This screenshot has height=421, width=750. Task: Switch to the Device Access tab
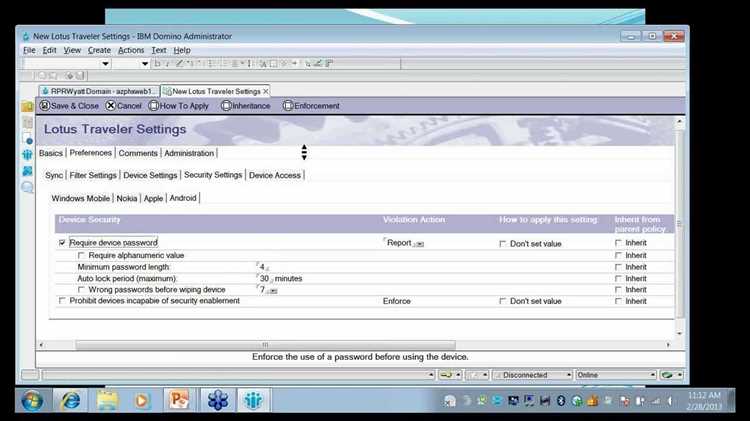click(x=275, y=175)
